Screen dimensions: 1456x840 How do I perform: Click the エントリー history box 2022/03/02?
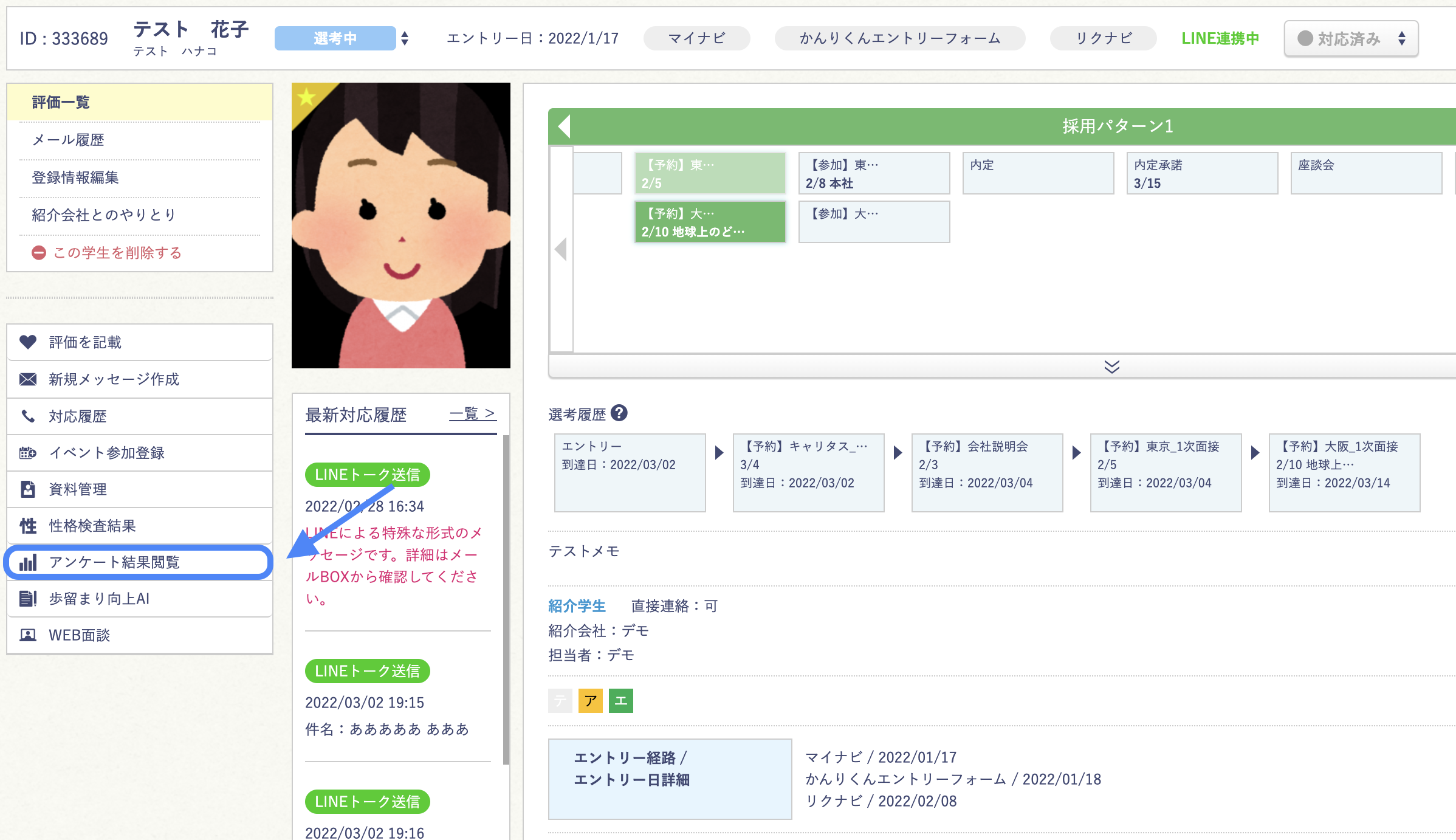click(630, 473)
